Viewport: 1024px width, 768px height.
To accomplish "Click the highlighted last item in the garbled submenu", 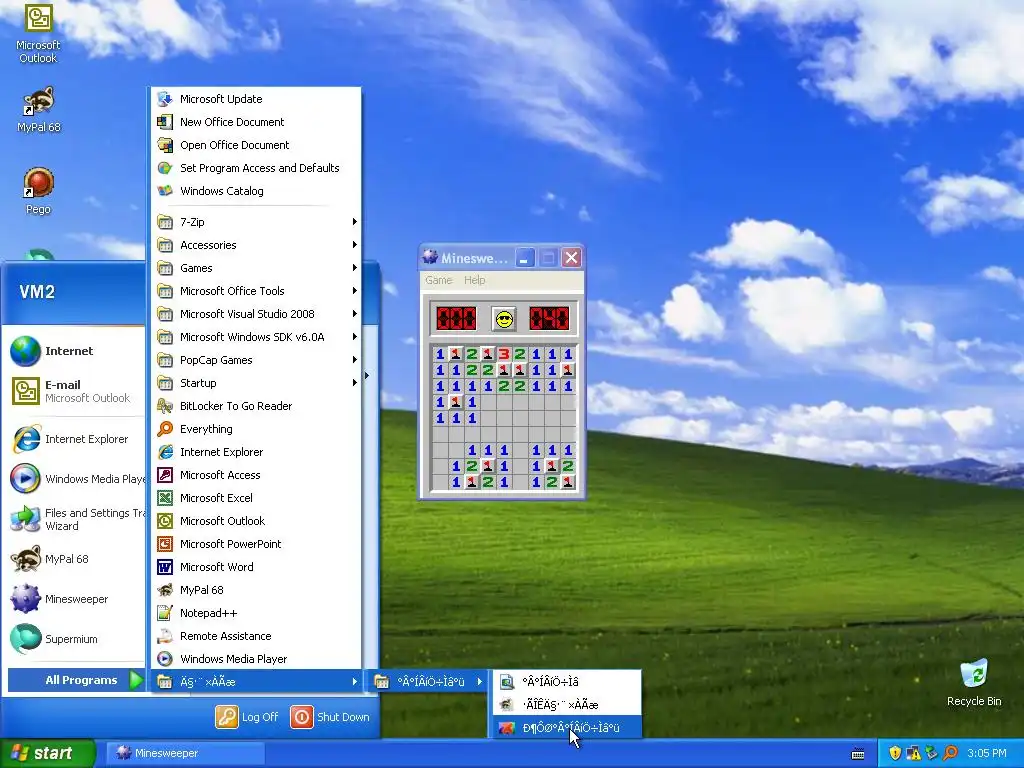I will coord(567,728).
